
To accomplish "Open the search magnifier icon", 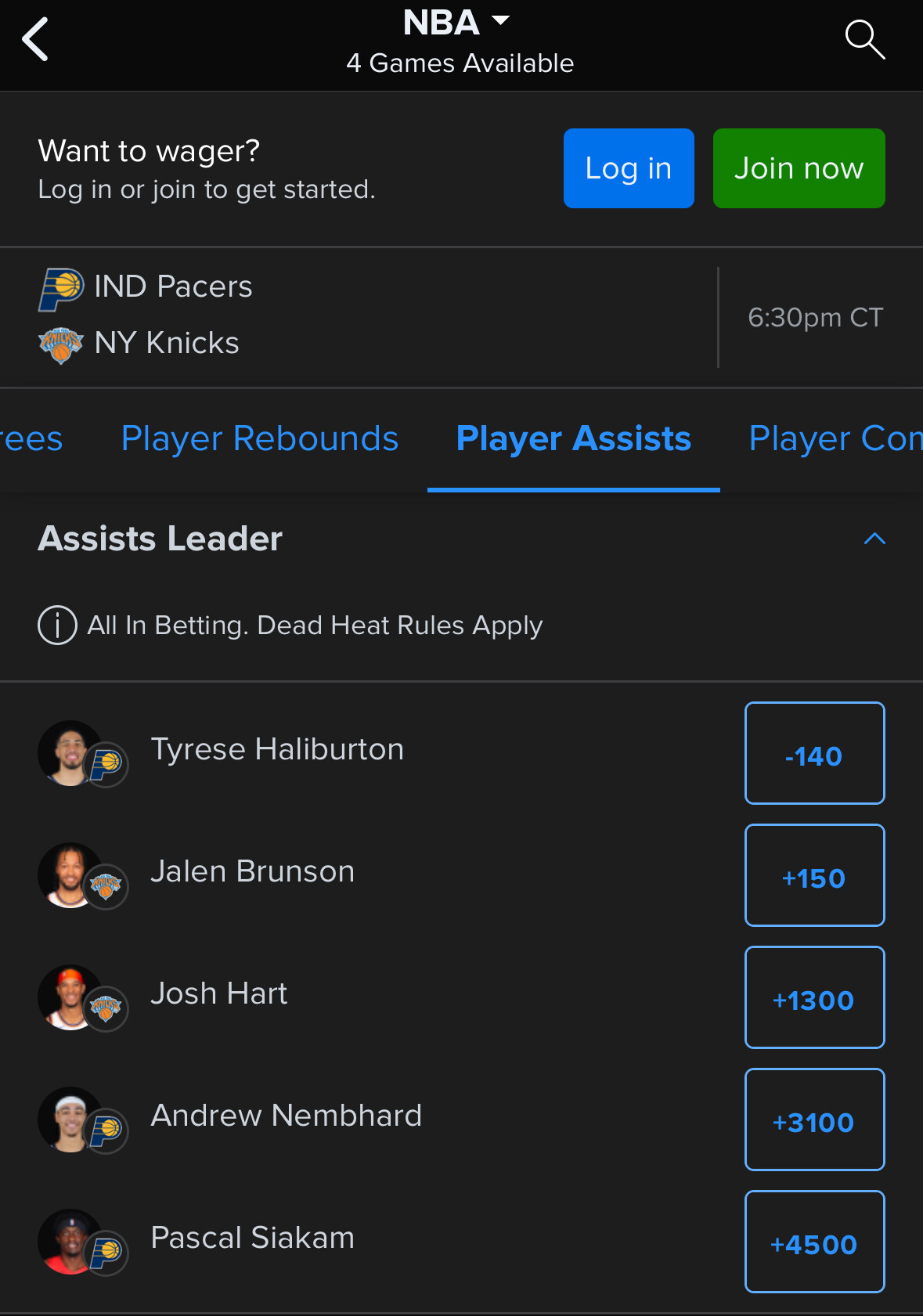I will 864,39.
